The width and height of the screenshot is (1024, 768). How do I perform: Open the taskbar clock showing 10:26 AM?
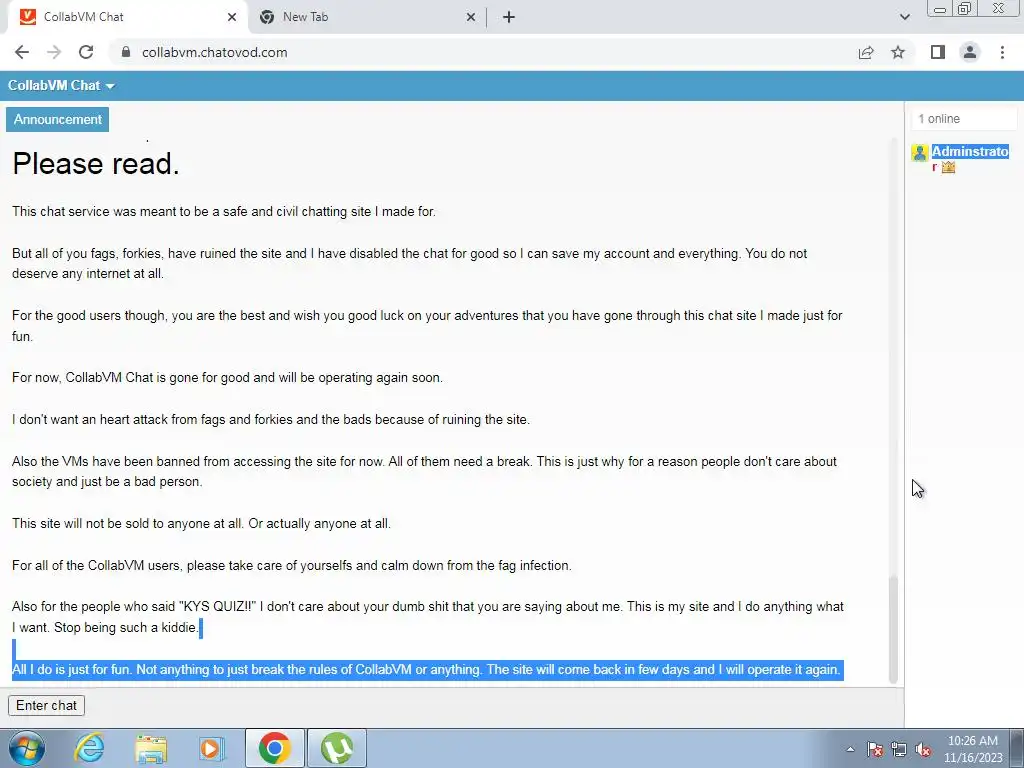pyautogui.click(x=972, y=749)
